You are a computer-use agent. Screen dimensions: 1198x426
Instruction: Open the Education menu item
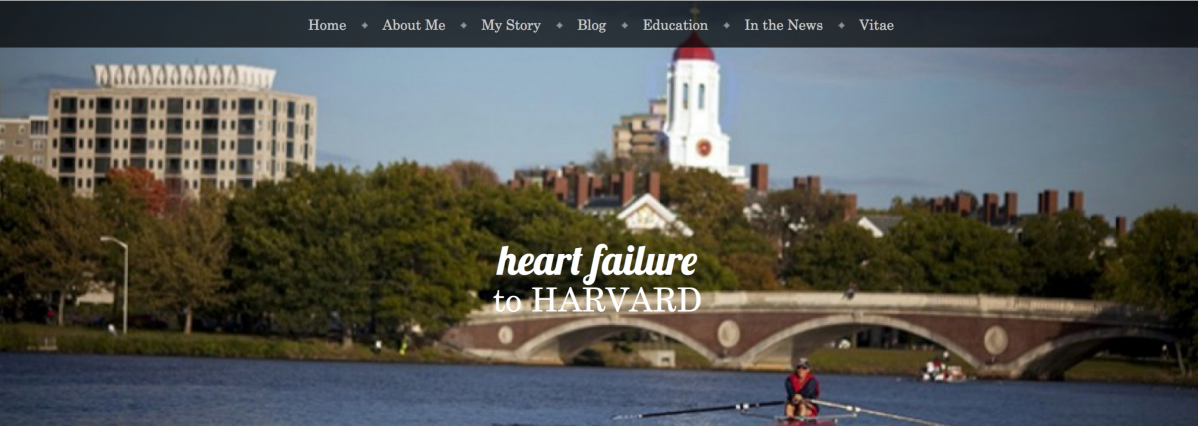click(675, 25)
